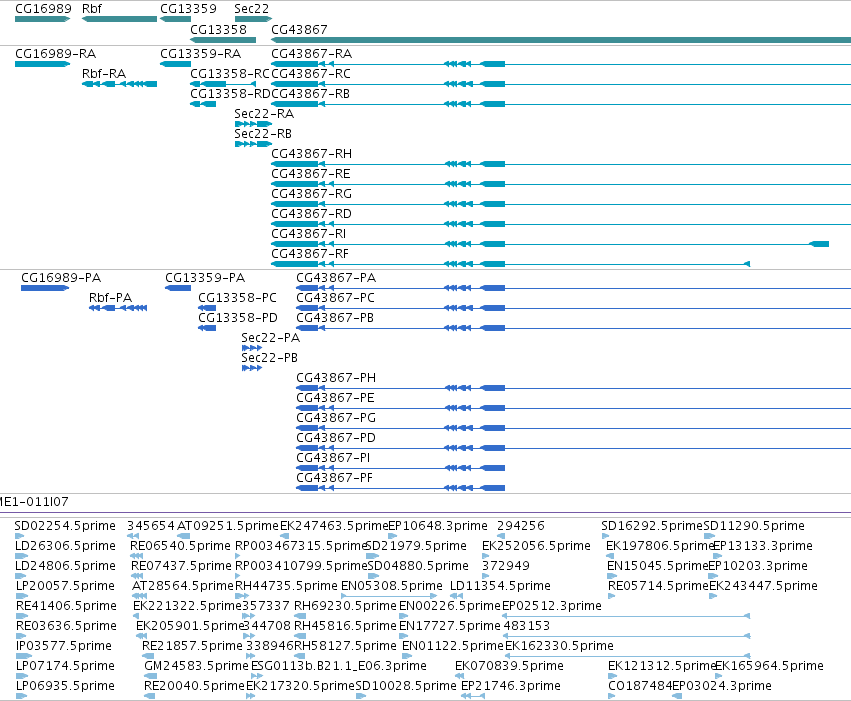851x701 pixels.
Task: Select transcript CG43867-RI
Action: (309, 234)
